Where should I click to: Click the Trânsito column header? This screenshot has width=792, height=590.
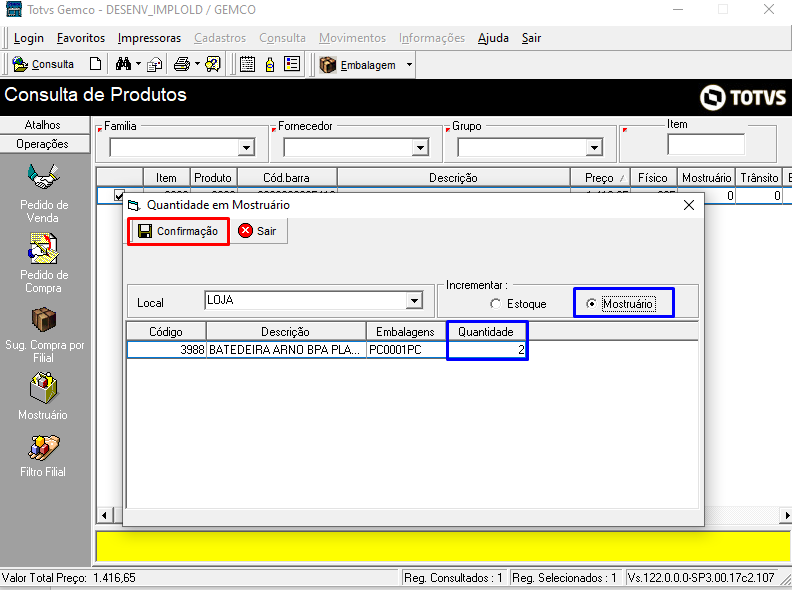(x=759, y=178)
